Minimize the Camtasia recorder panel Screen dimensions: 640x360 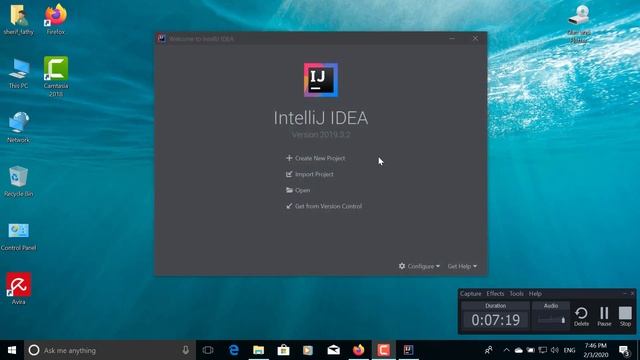[x=624, y=293]
